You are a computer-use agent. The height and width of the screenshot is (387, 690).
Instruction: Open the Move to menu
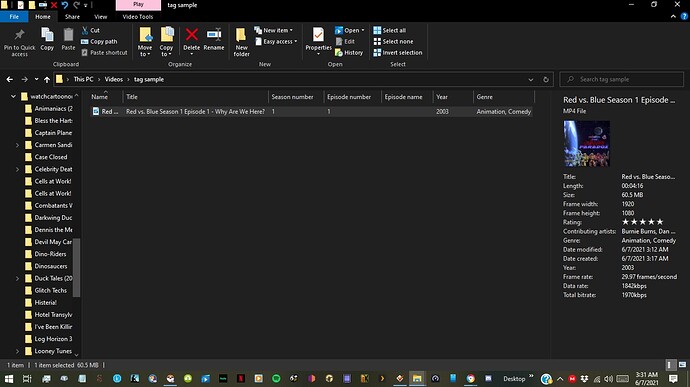(145, 42)
